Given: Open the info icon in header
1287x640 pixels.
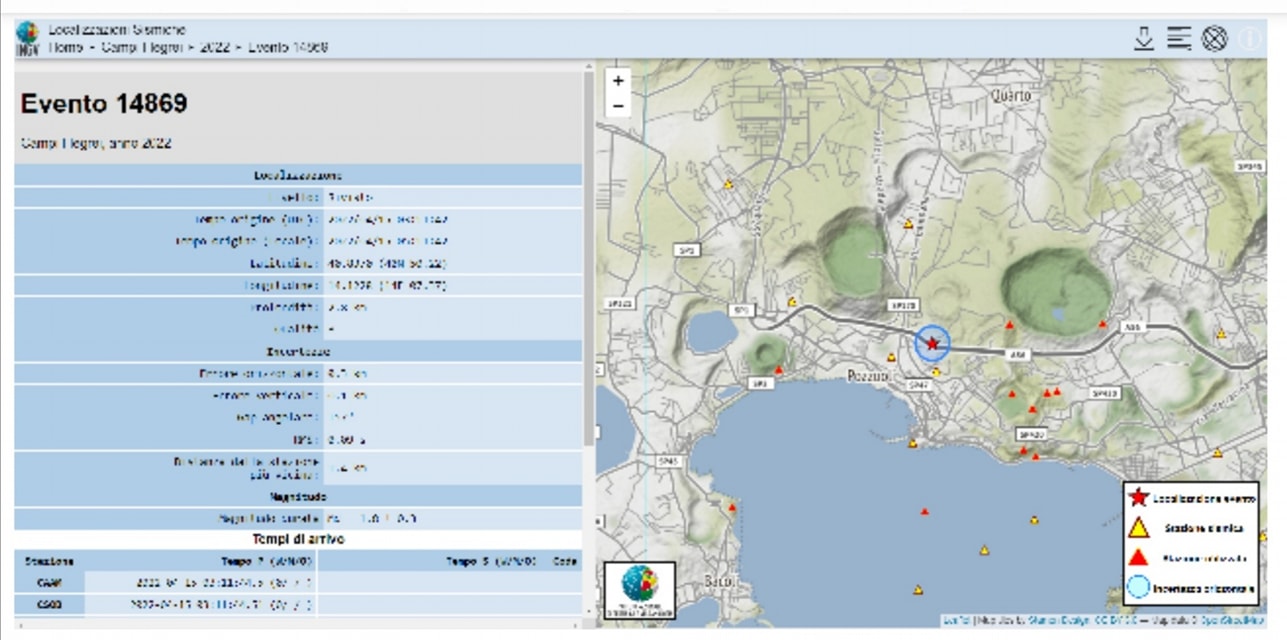Looking at the screenshot, I should tap(1250, 39).
